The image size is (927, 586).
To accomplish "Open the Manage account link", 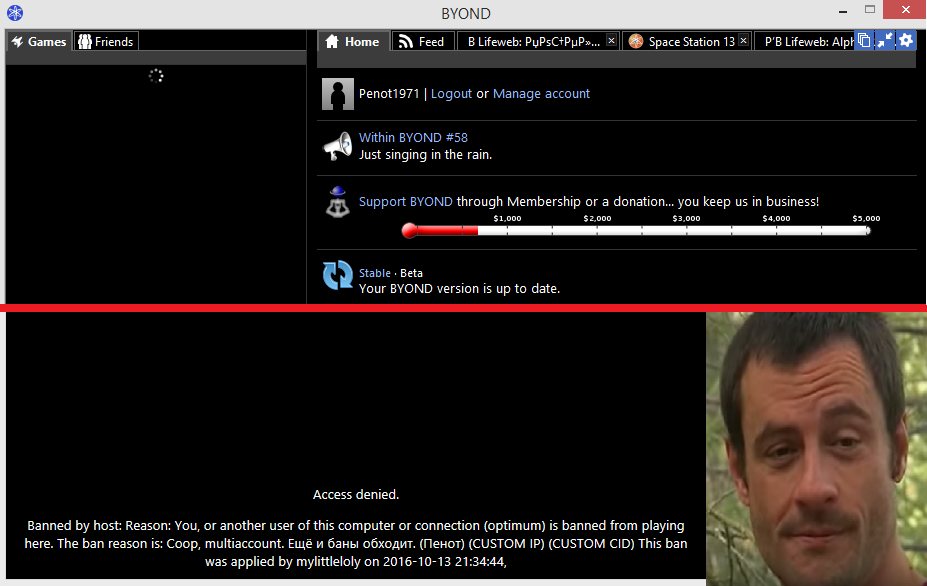I will coord(541,93).
